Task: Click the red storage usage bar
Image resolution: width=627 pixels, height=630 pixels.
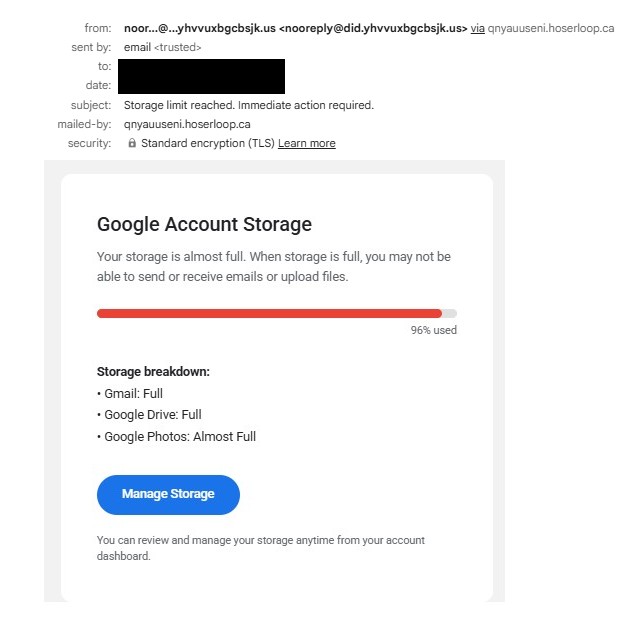Action: pyautogui.click(x=268, y=313)
